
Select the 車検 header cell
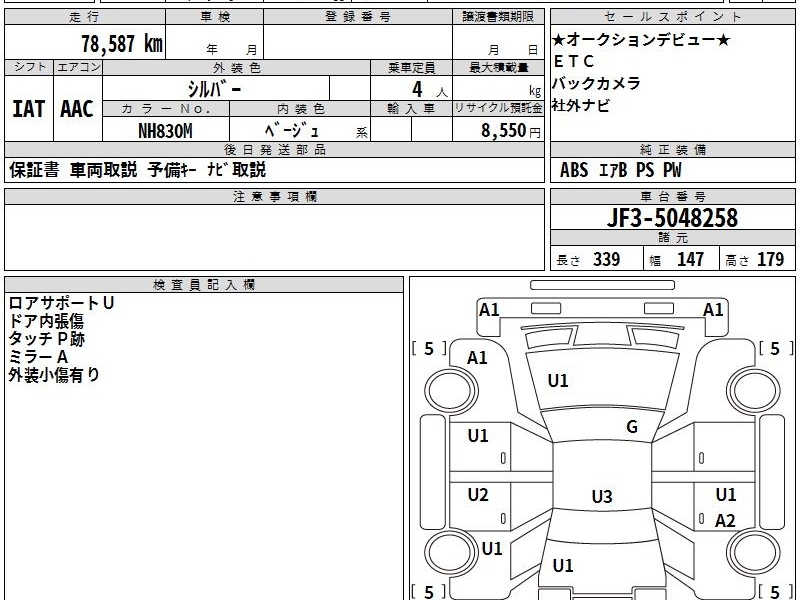215,17
